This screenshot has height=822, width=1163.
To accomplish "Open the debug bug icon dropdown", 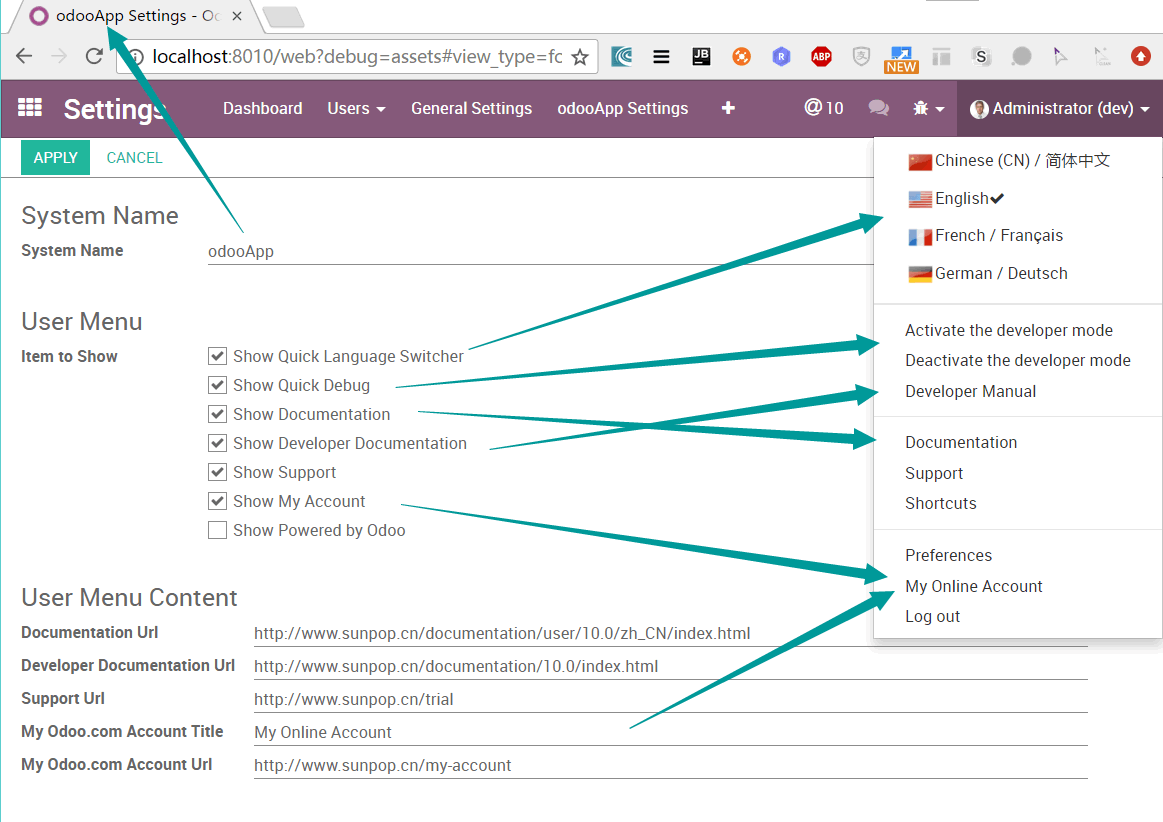I will click(928, 108).
